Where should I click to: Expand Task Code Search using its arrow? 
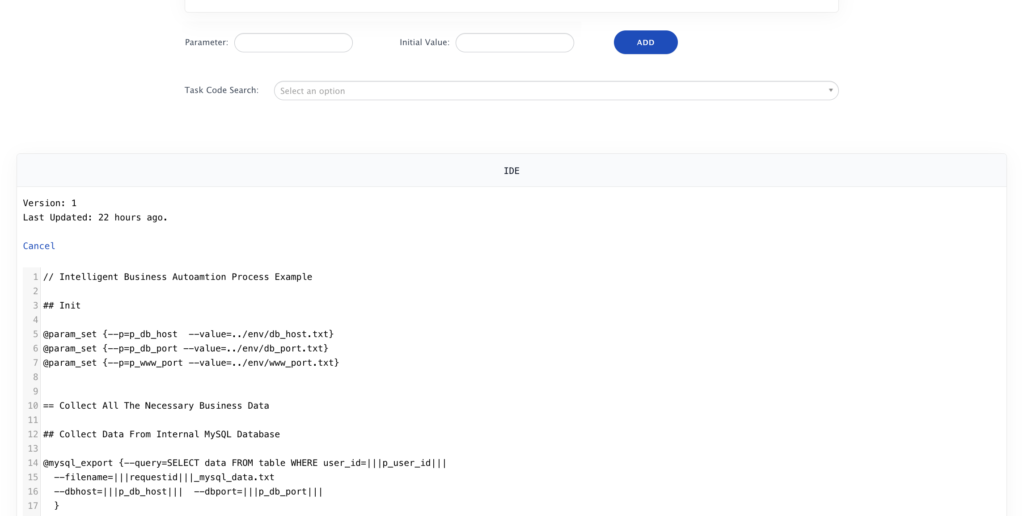coord(831,90)
